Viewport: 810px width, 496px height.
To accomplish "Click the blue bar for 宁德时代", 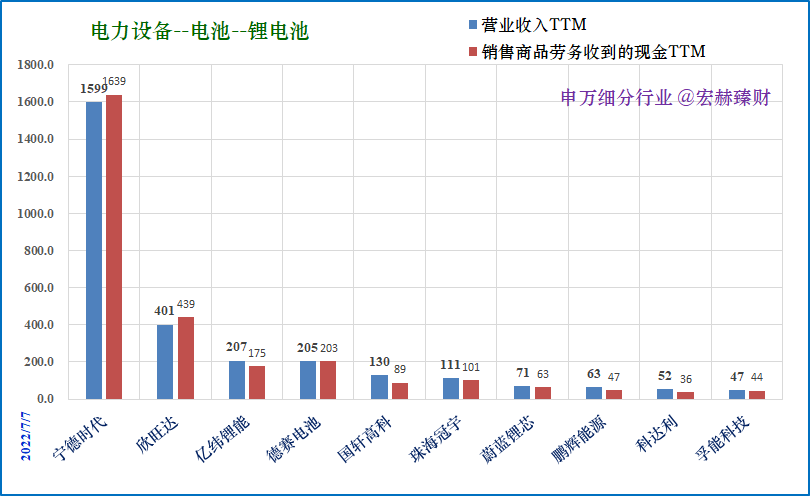I will (x=94, y=250).
